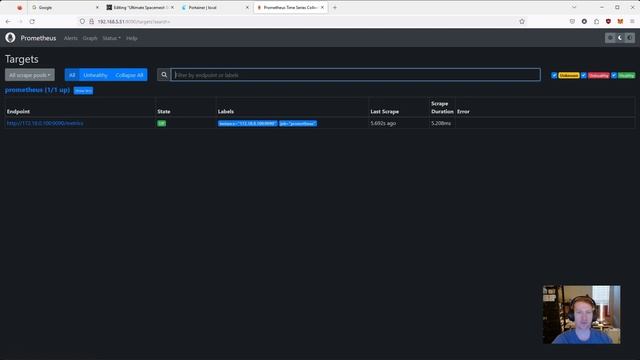Viewport: 640px width, 360px height.
Task: Switch to light theme sun icon
Action: click(610, 38)
